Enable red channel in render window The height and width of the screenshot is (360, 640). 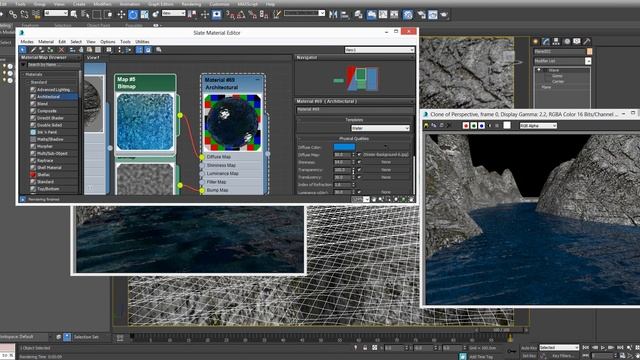466,126
